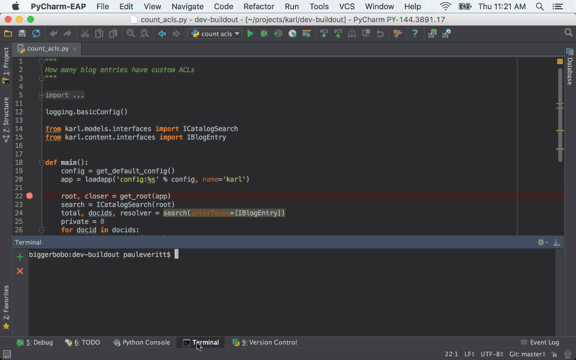
Task: Open the File menu
Action: (x=102, y=6)
